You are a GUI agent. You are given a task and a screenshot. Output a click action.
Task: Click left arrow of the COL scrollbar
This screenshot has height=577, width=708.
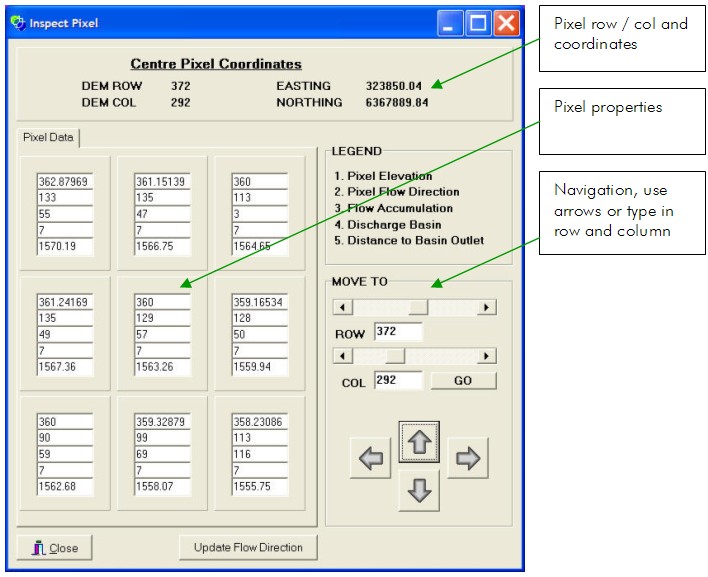point(341,356)
